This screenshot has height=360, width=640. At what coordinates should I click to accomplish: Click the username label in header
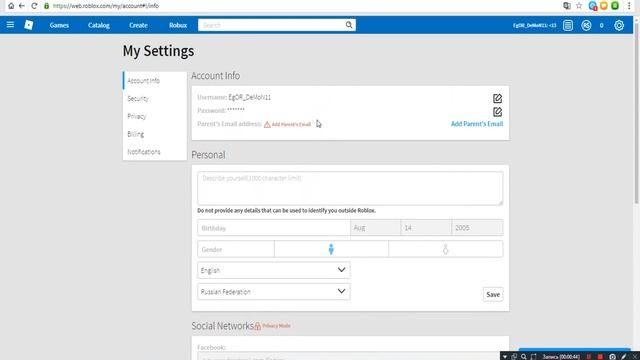[x=534, y=25]
